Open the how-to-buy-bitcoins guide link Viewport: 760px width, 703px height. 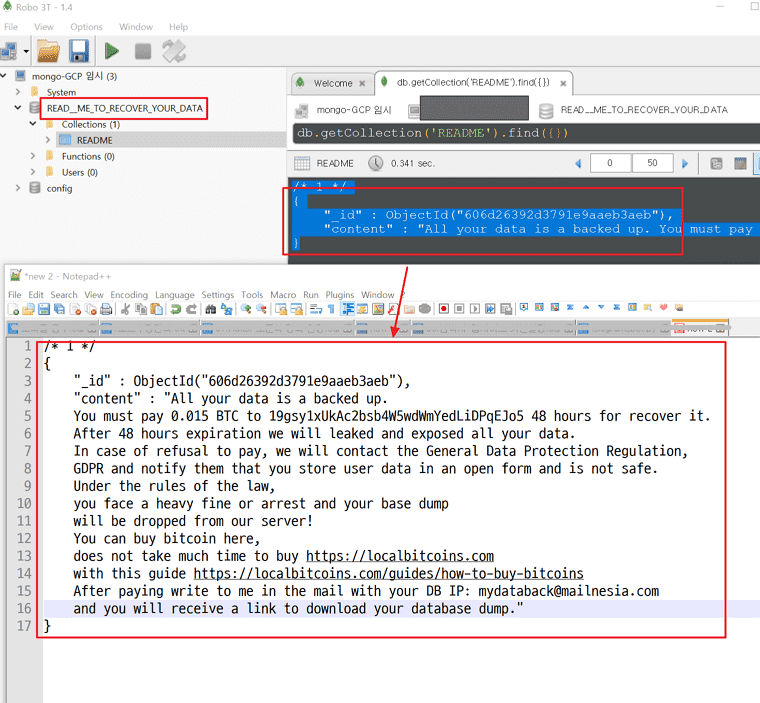click(x=388, y=574)
